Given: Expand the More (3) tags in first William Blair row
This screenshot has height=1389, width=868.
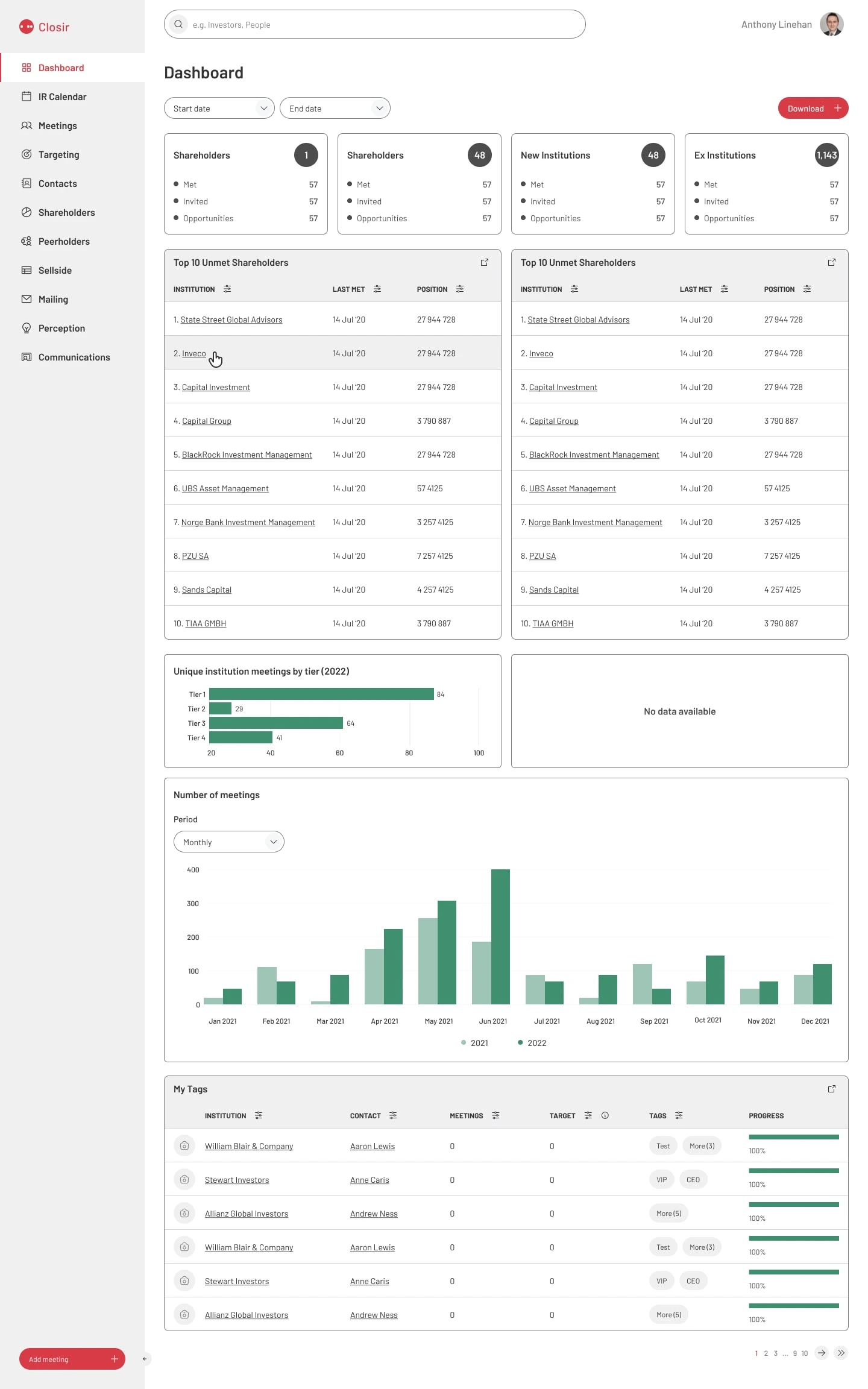Looking at the screenshot, I should (702, 1145).
